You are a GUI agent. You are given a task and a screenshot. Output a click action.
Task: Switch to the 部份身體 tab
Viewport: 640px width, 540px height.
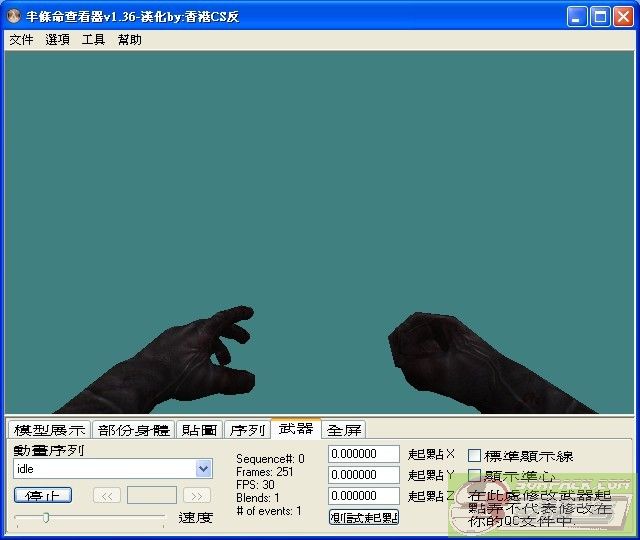point(133,430)
